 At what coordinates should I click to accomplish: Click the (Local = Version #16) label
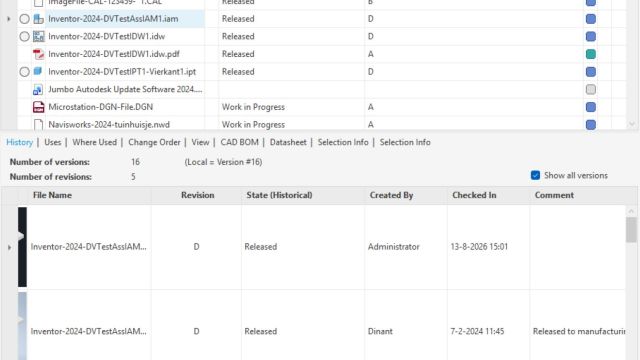pos(223,162)
